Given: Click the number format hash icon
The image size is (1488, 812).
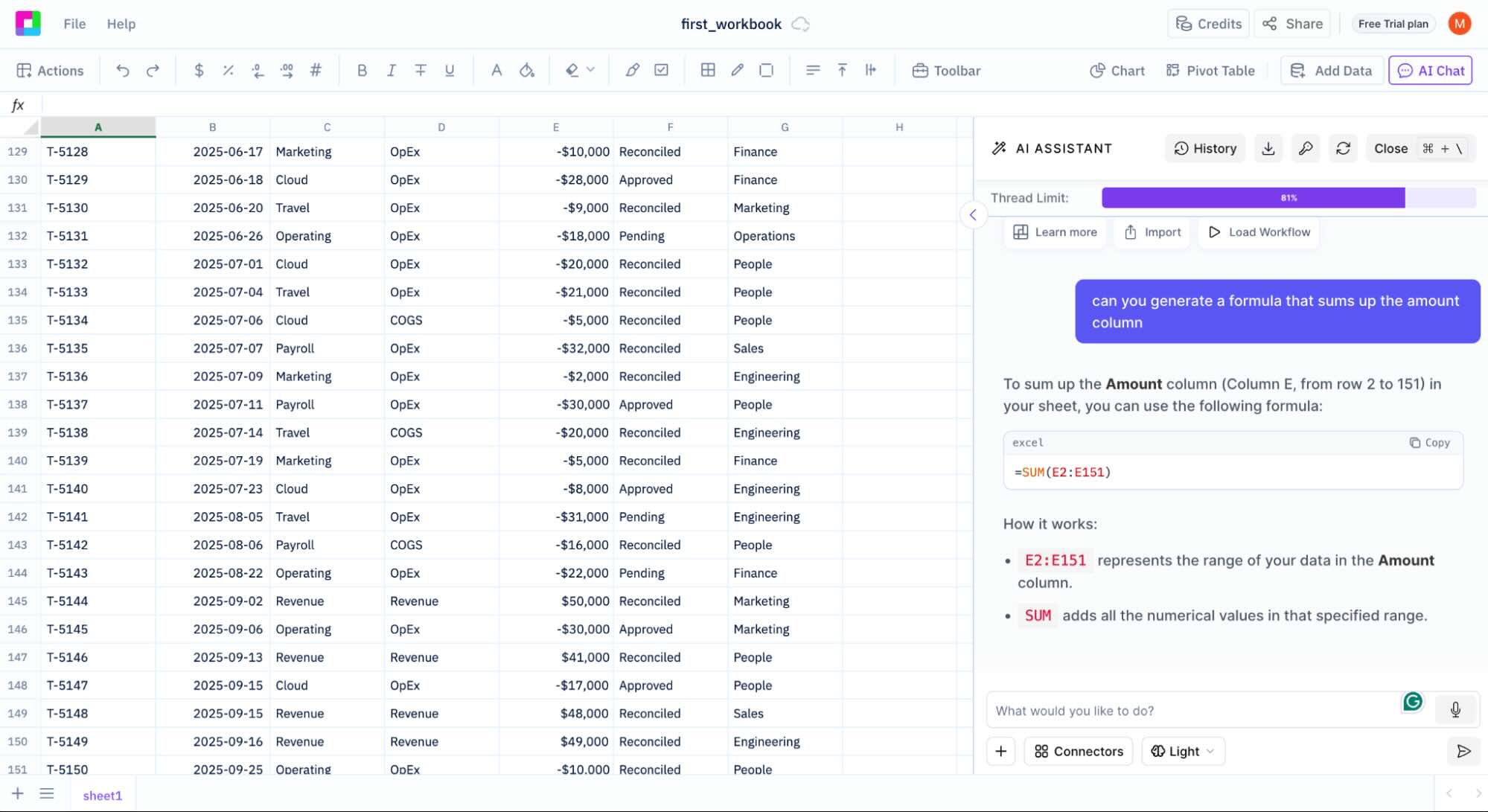Looking at the screenshot, I should [x=316, y=71].
